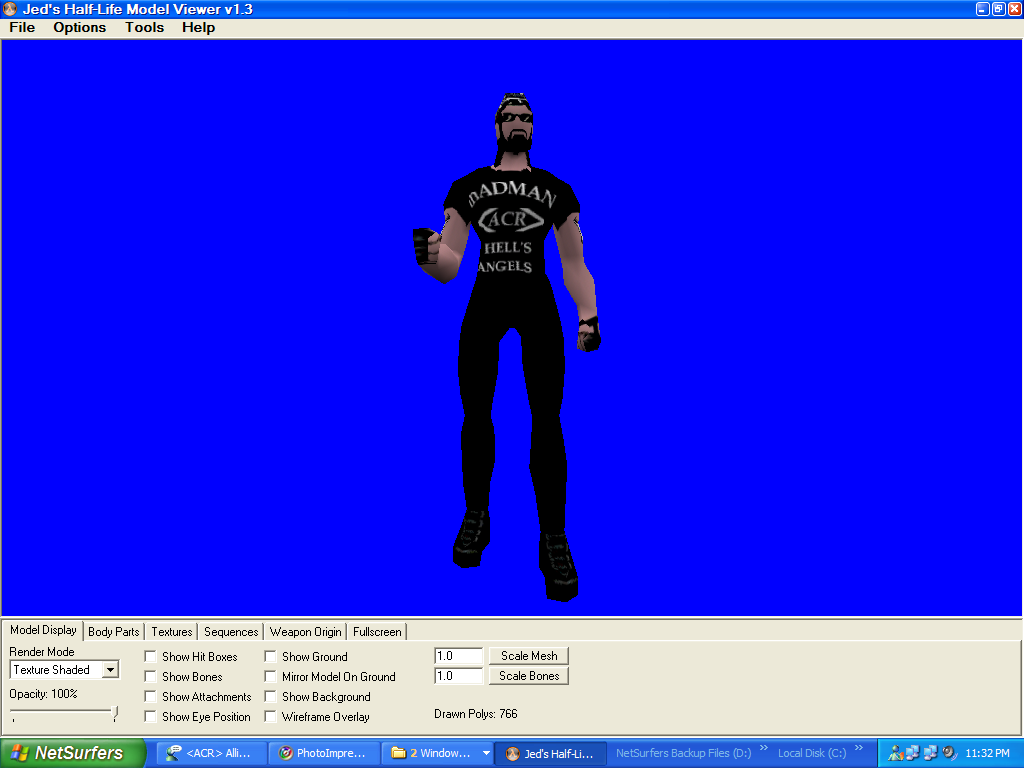
Task: Open the NetSurfers Start menu
Action: pyautogui.click(x=72, y=753)
